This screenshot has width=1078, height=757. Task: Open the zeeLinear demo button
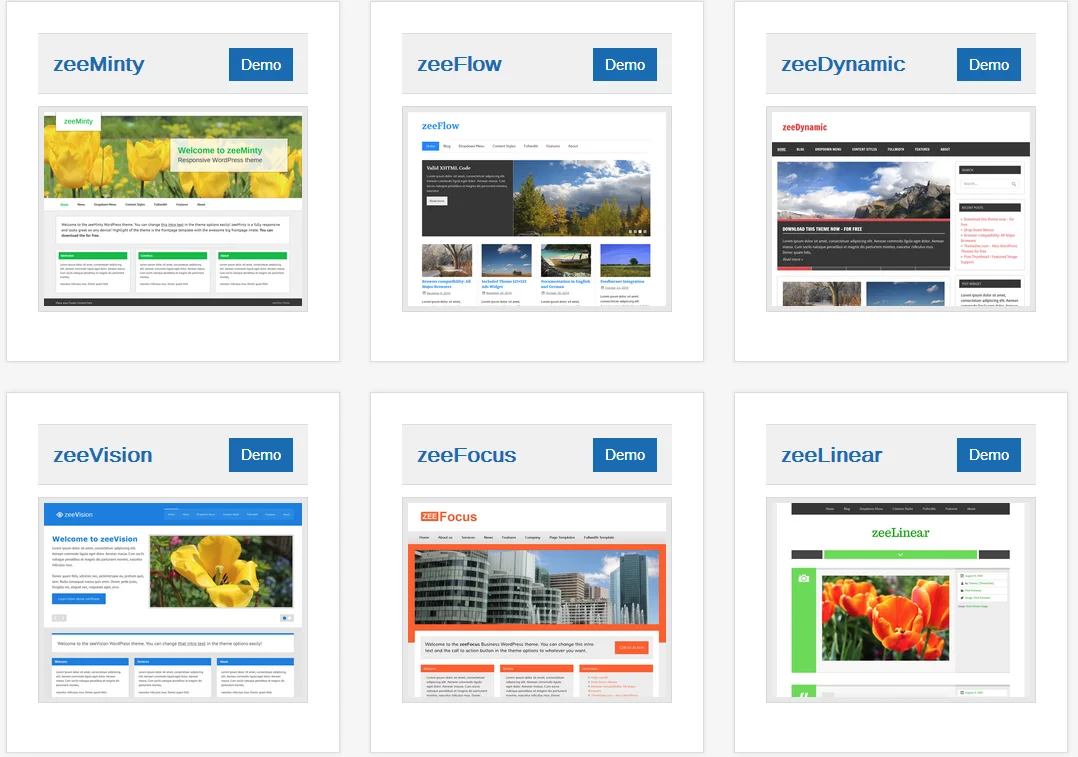point(989,454)
